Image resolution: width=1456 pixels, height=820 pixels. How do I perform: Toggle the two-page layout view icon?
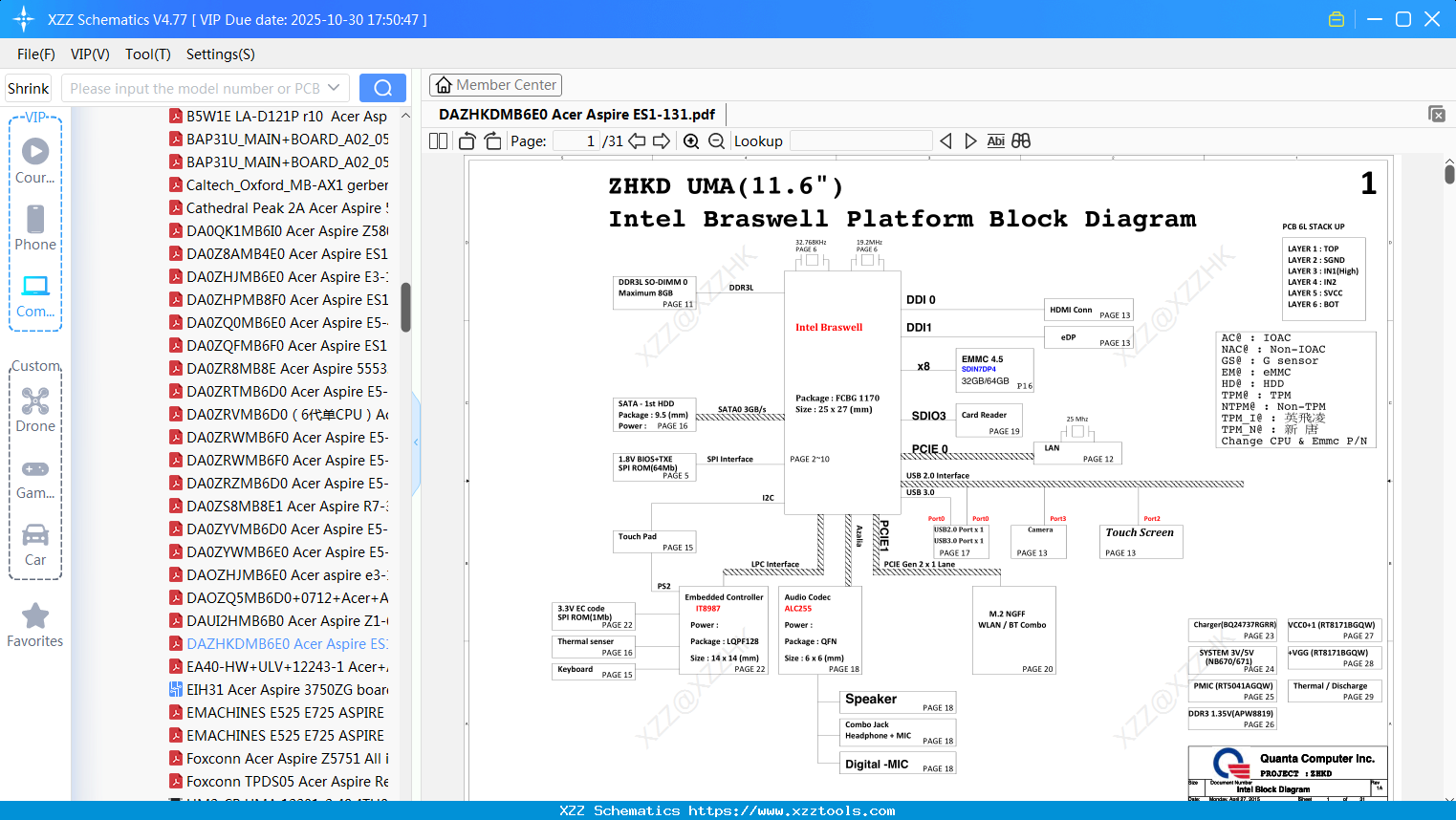[x=438, y=141]
